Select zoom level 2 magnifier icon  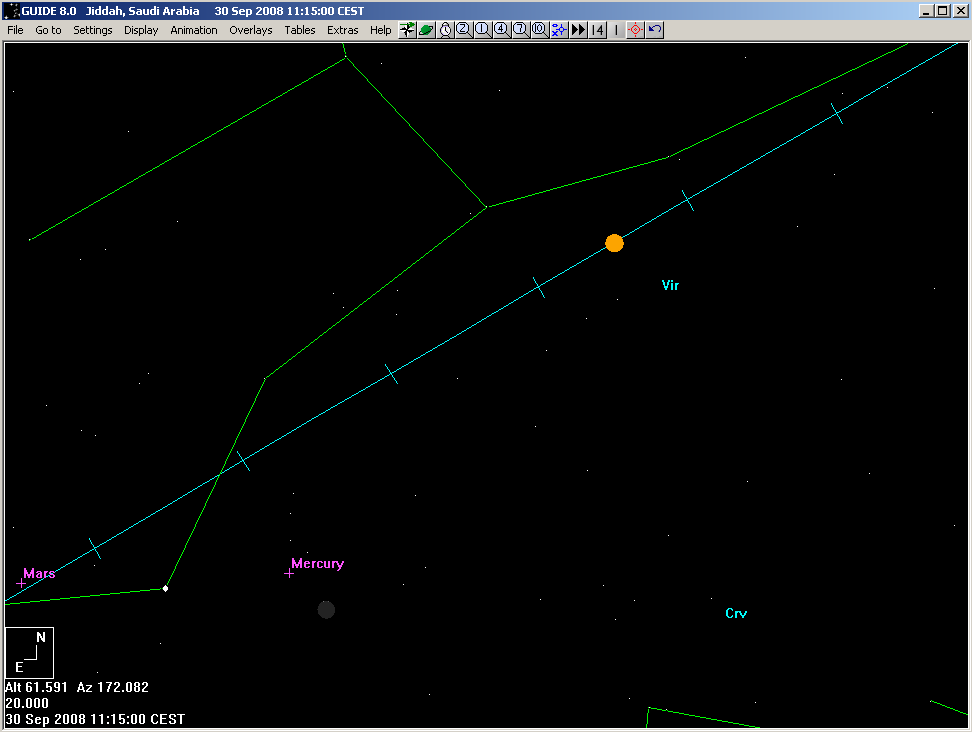click(464, 30)
